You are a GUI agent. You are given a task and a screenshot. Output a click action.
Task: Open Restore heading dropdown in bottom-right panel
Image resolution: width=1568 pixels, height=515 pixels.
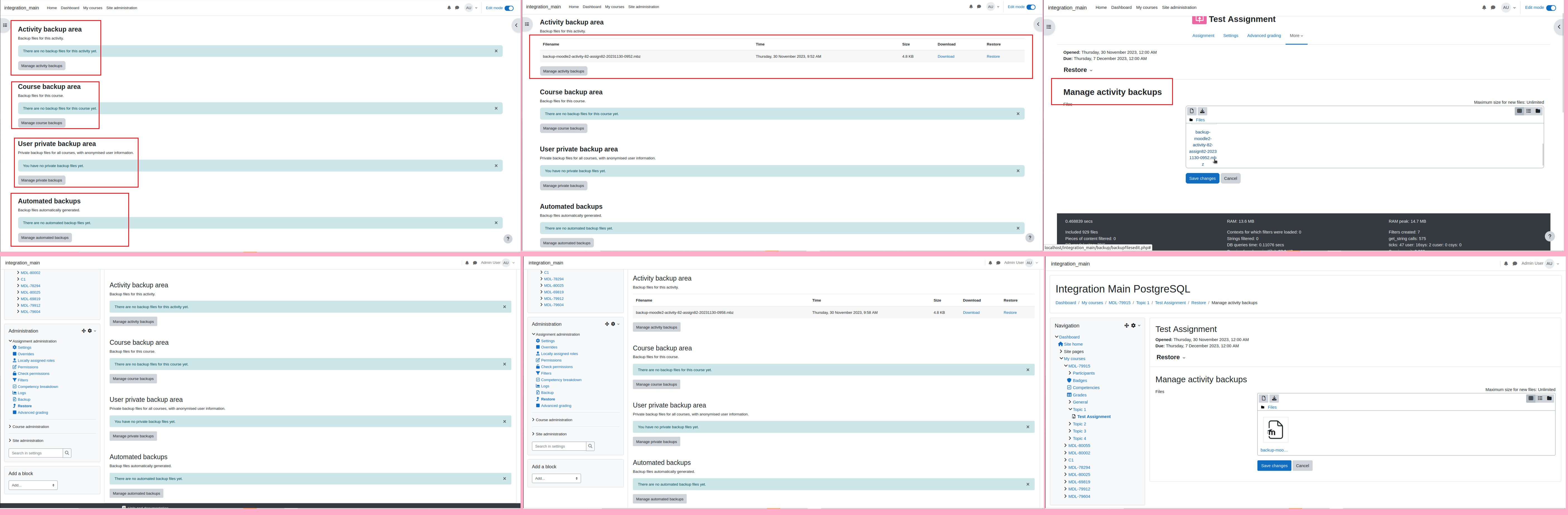1171,357
